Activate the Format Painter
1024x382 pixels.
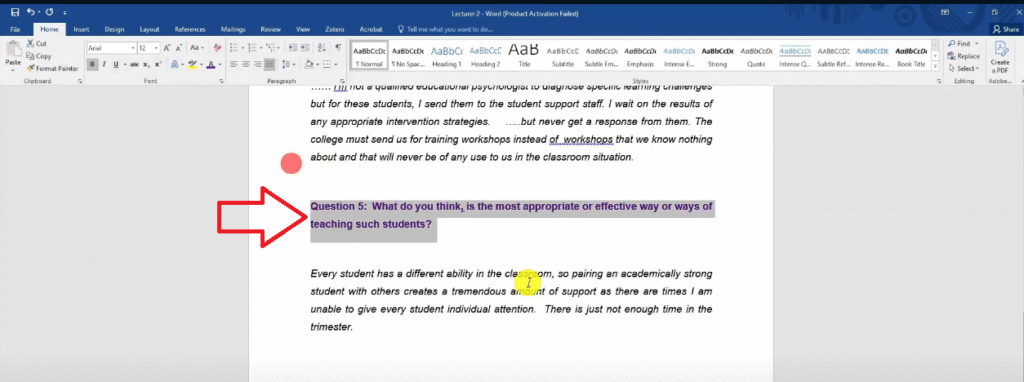point(52,68)
